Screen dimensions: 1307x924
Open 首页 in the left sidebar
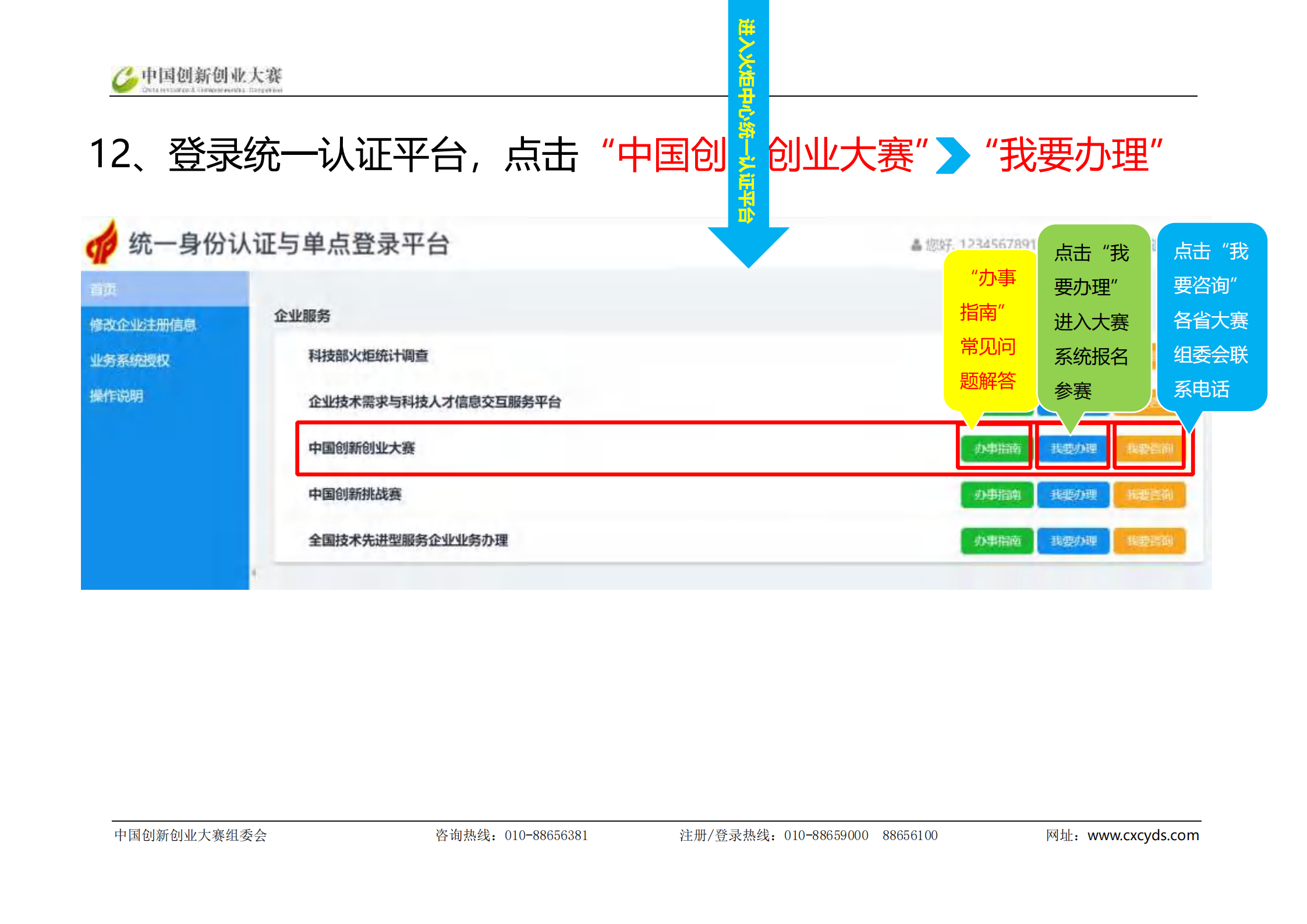click(x=104, y=289)
